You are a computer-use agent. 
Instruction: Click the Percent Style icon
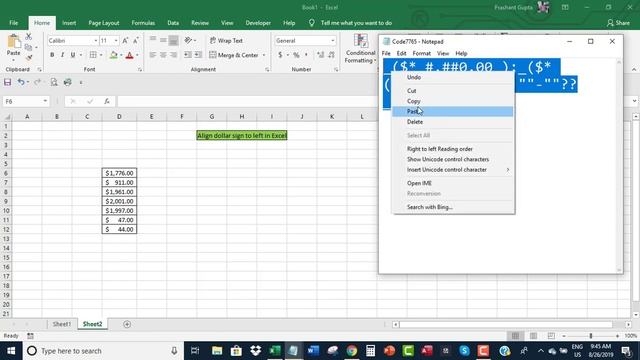(296, 55)
